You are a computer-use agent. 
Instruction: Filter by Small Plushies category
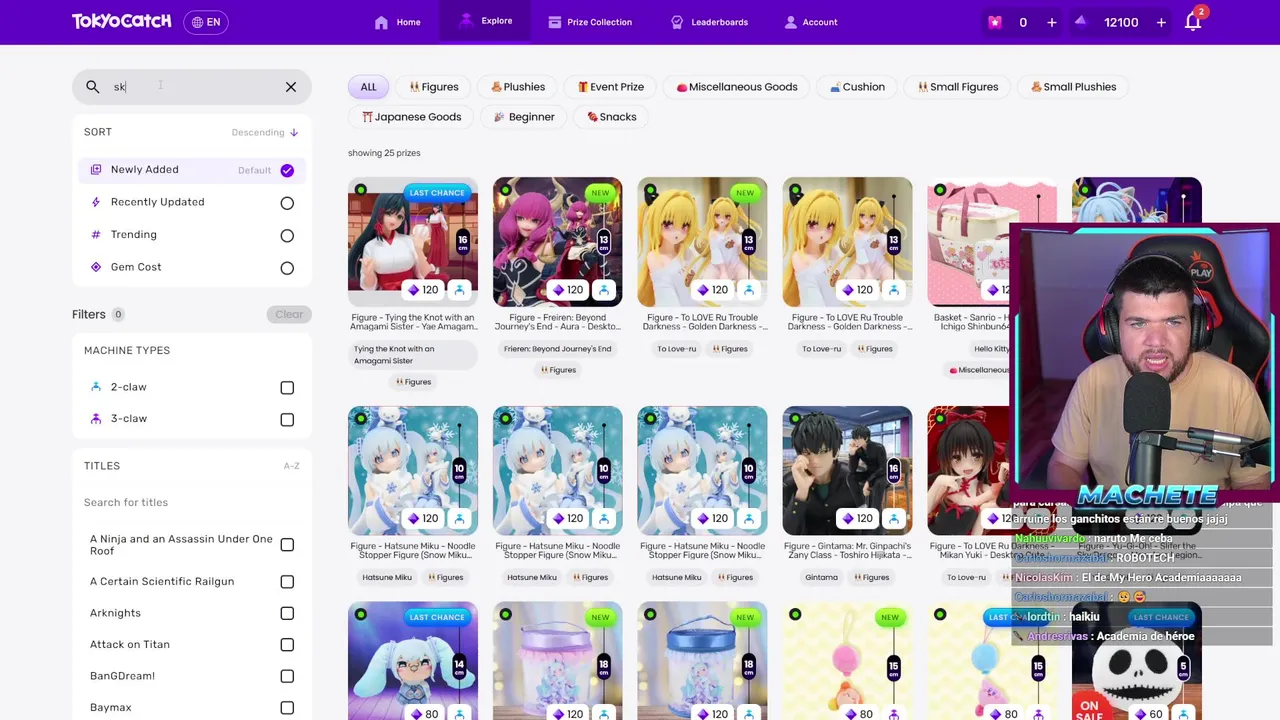pos(1073,87)
